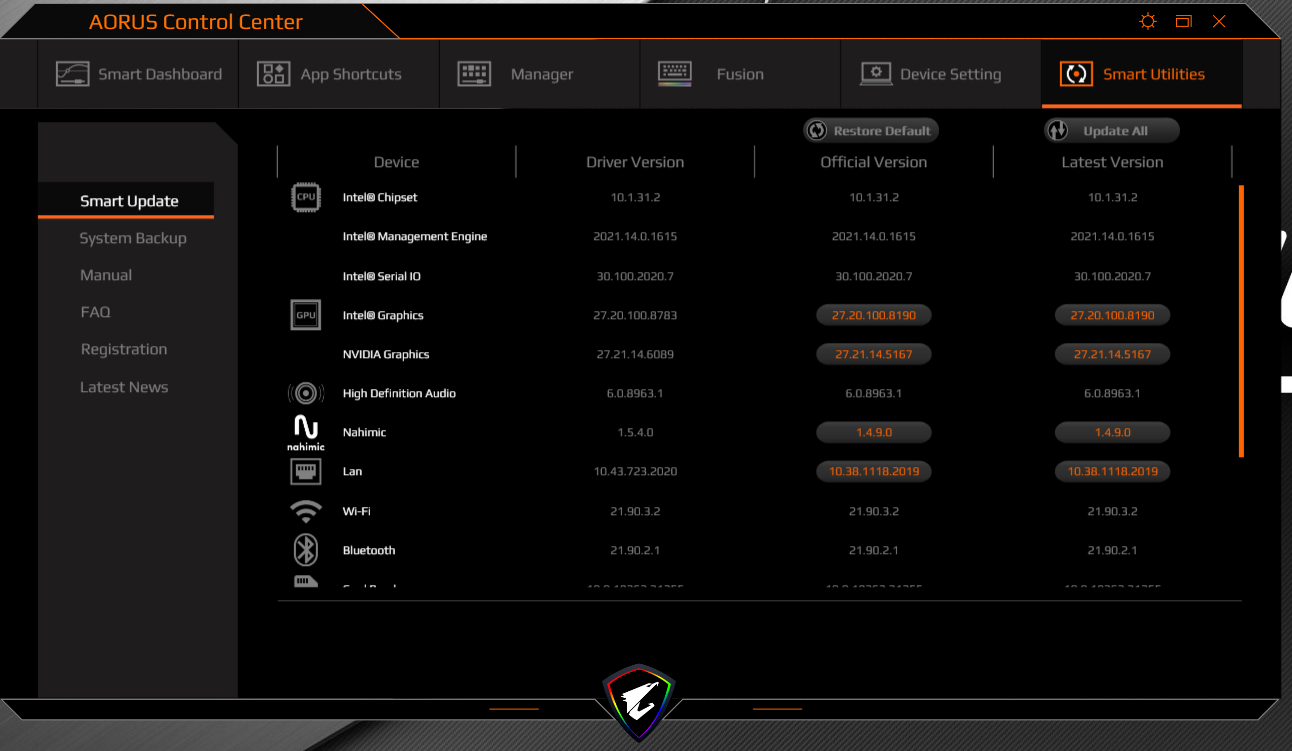Click the AORUS Control Center title text
Screen dimensions: 1292x751
click(196, 22)
